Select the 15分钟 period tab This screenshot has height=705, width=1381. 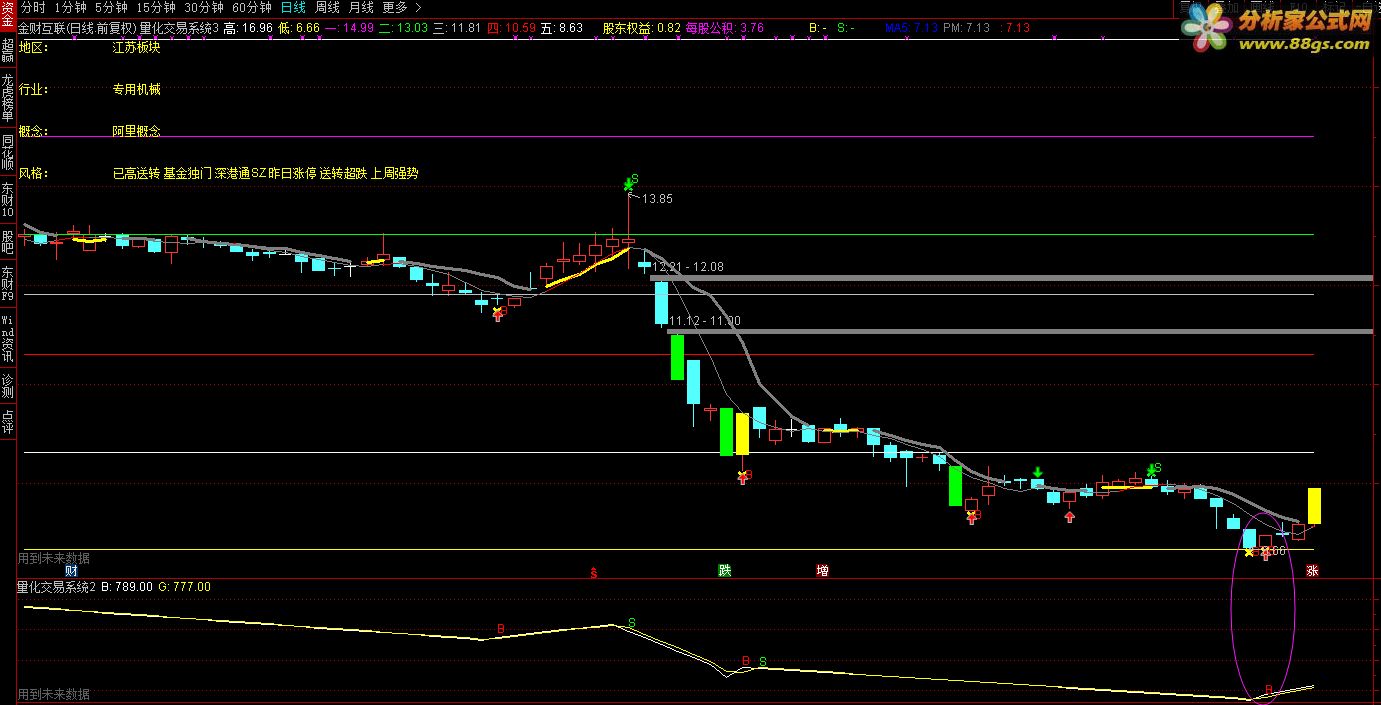tap(155, 7)
